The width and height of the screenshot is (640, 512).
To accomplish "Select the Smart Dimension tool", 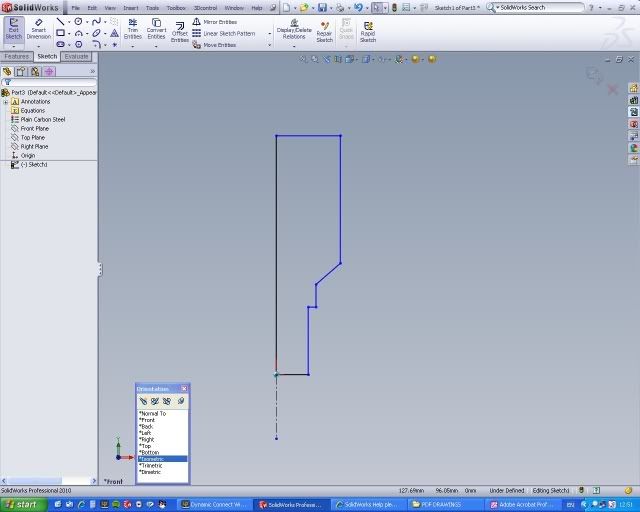I will click(x=38, y=28).
